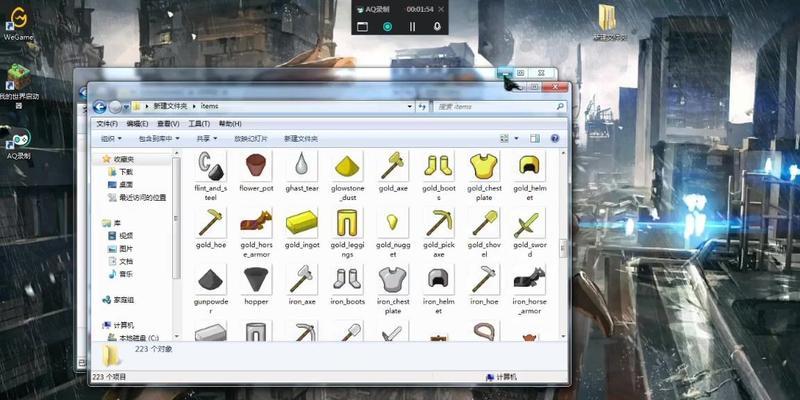Select the iron_axe file
The width and height of the screenshot is (800, 400).
(302, 279)
